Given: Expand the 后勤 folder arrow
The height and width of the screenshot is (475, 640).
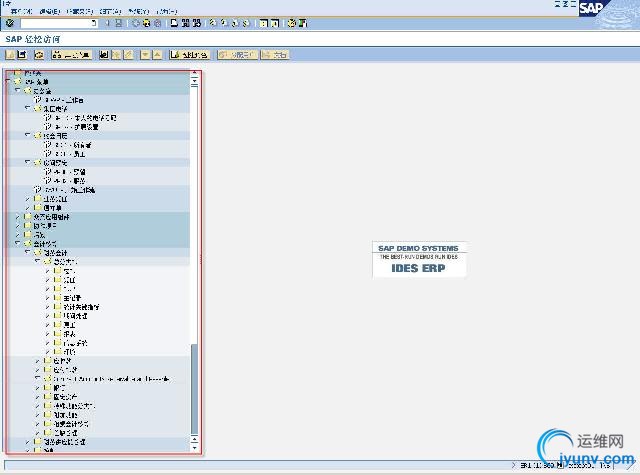Looking at the screenshot, I should coord(18,235).
